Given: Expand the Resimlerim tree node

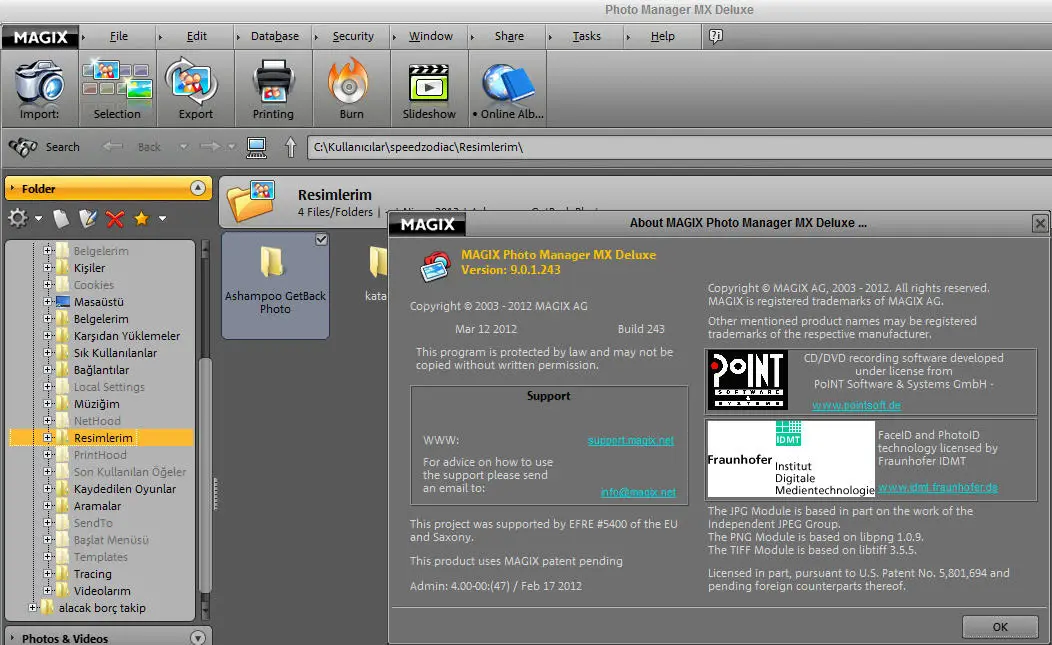Looking at the screenshot, I should pos(48,438).
